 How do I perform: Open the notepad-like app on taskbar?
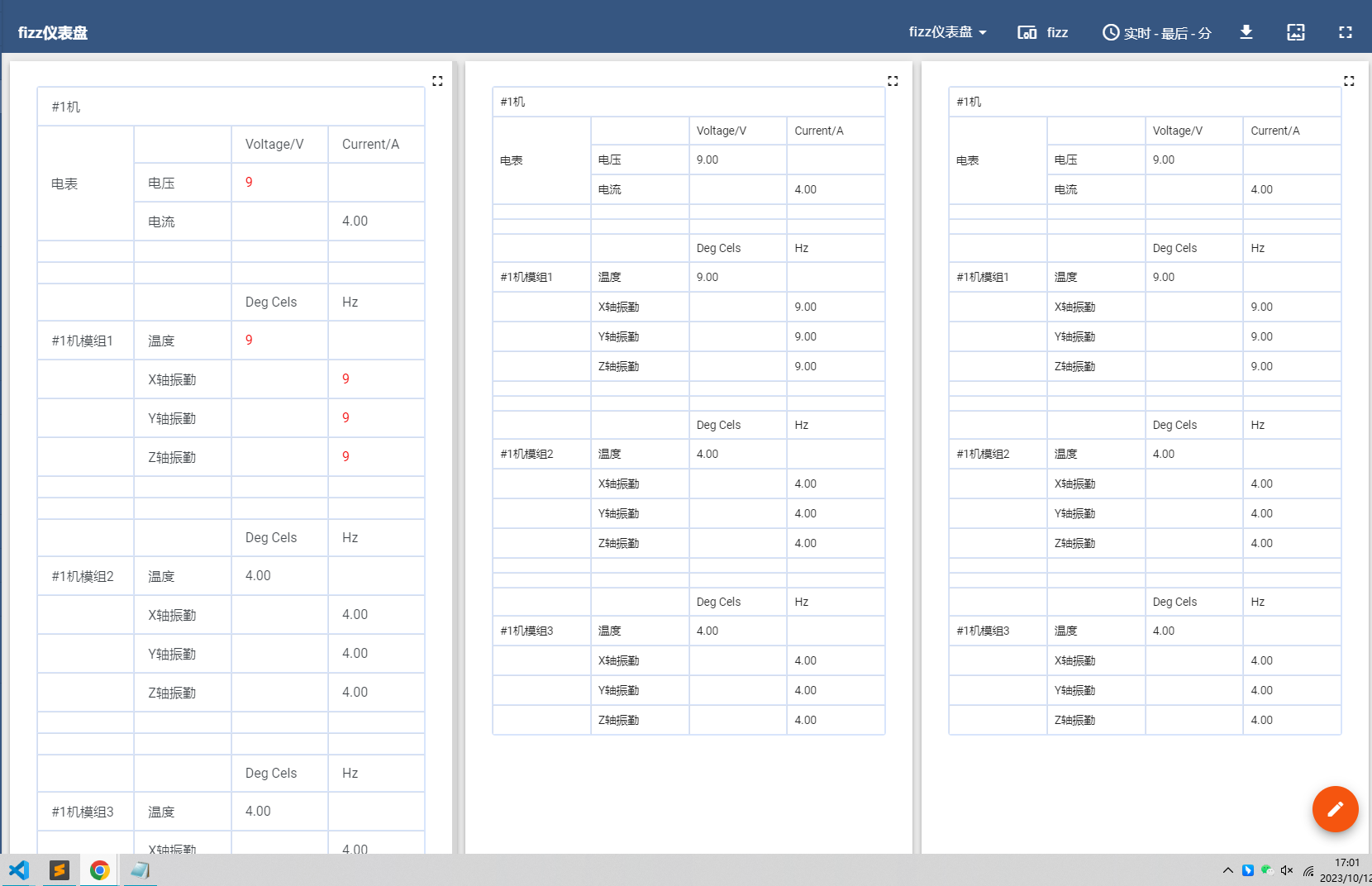pos(140,870)
